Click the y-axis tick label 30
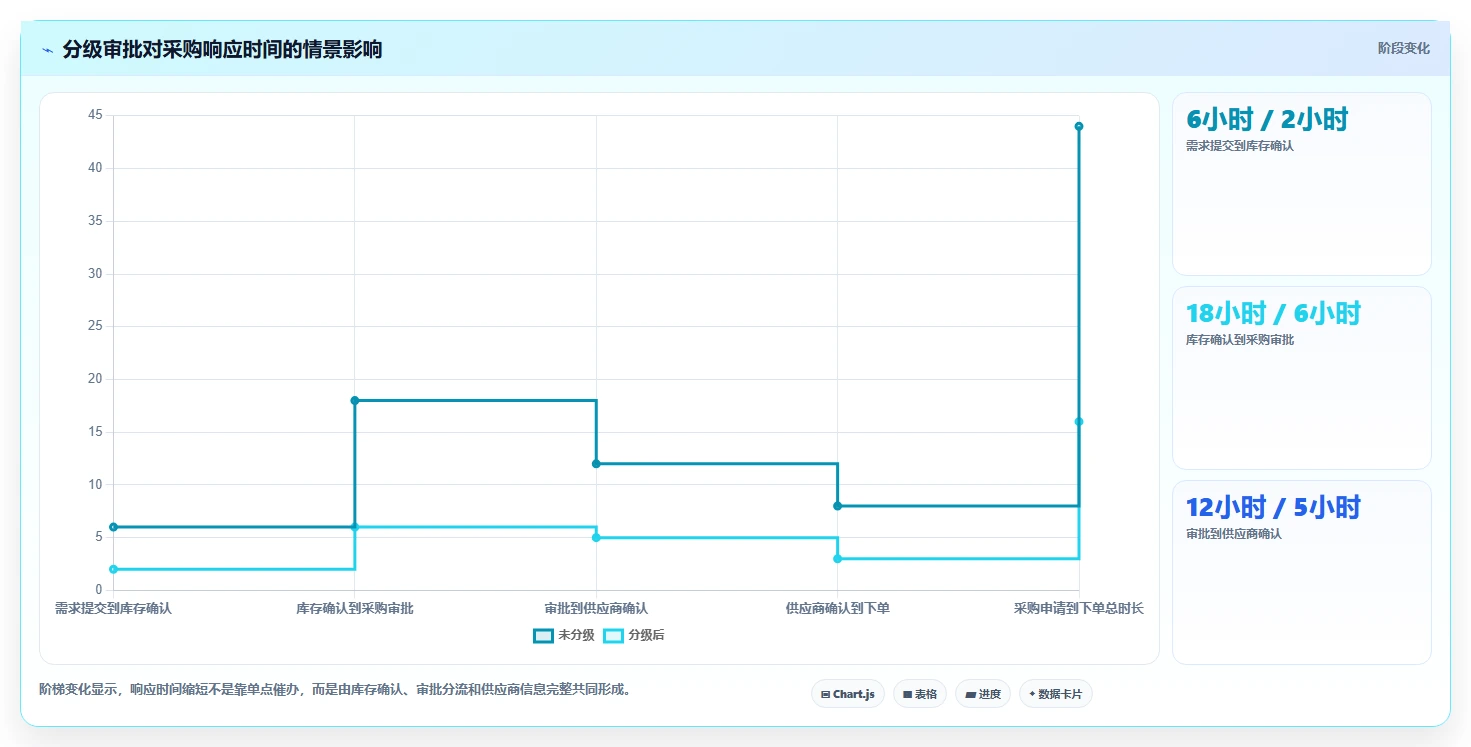1471x747 pixels. tap(95, 274)
